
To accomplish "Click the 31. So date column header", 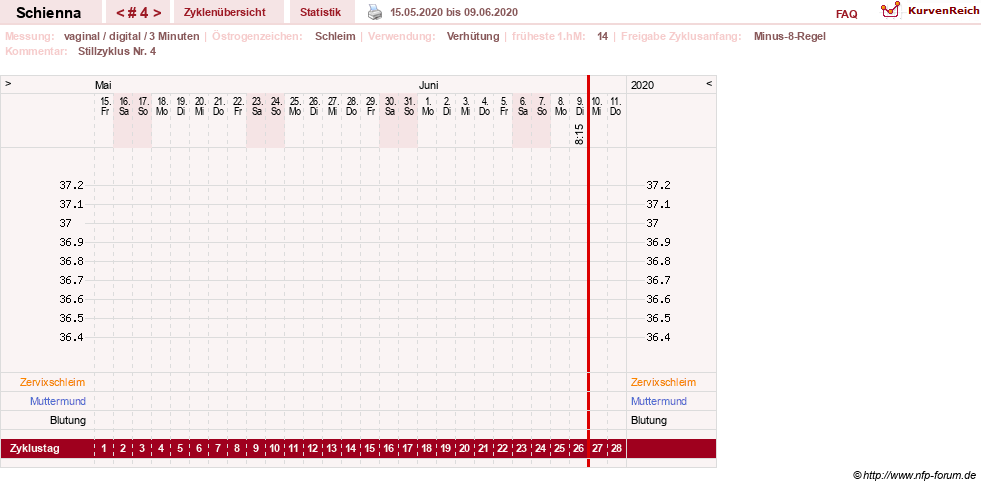I will (409, 106).
